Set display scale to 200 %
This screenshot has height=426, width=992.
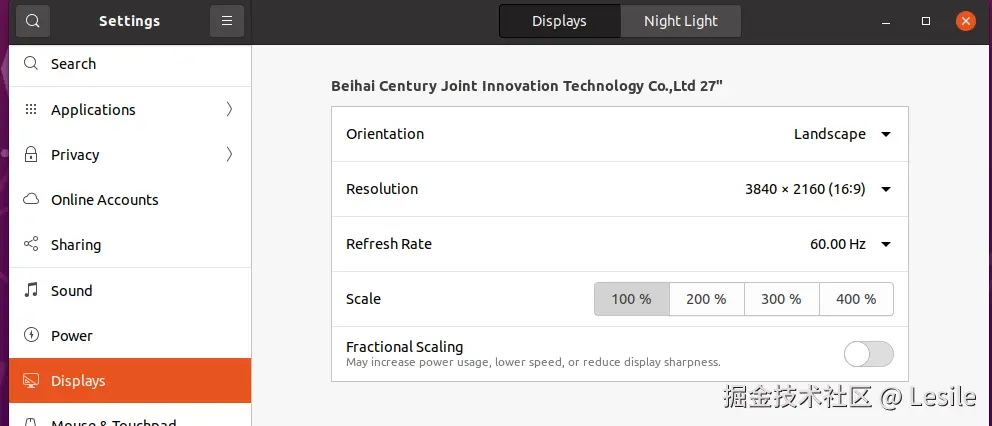tap(706, 299)
